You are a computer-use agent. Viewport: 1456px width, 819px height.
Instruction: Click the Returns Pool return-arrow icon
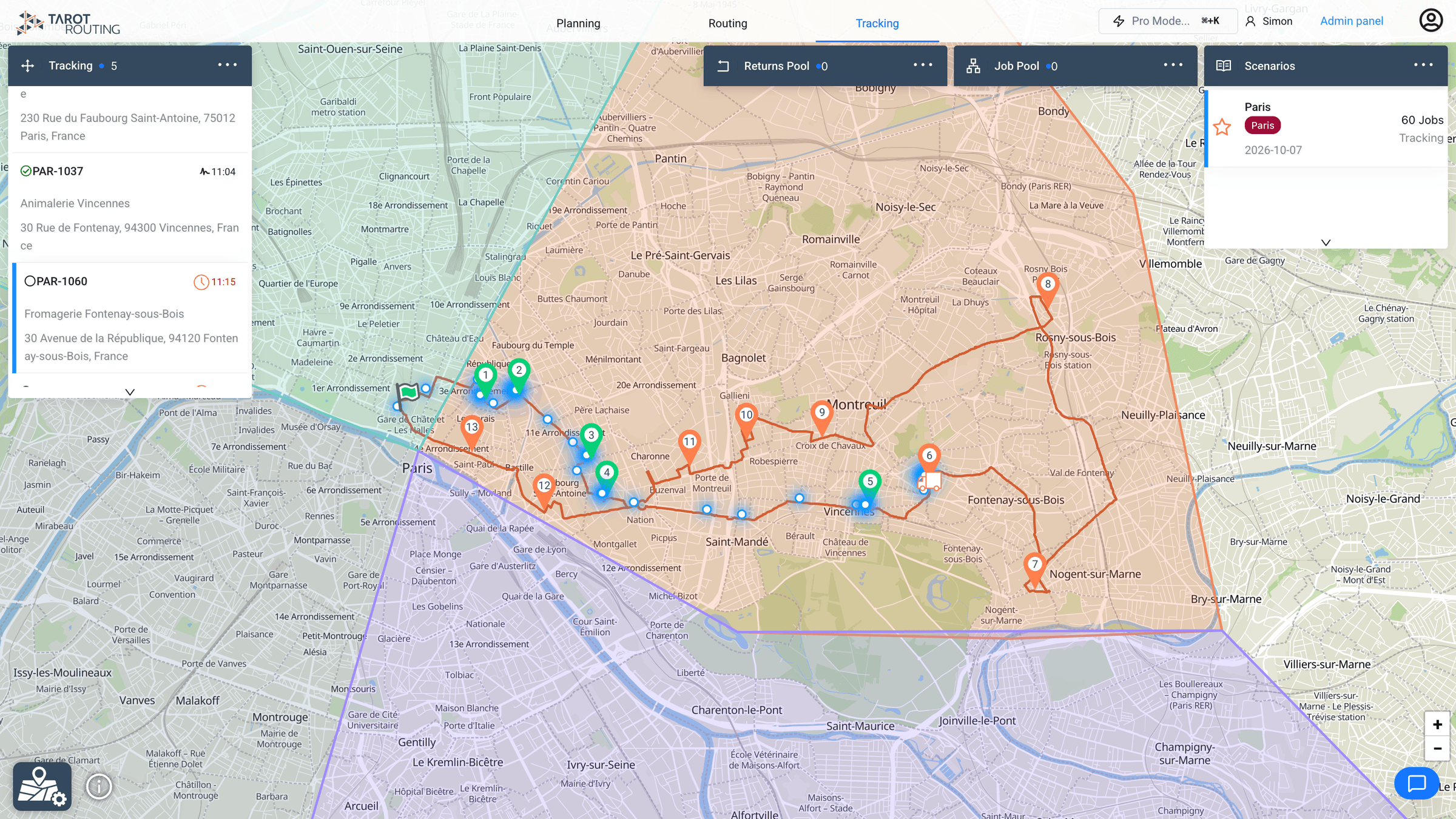point(723,66)
